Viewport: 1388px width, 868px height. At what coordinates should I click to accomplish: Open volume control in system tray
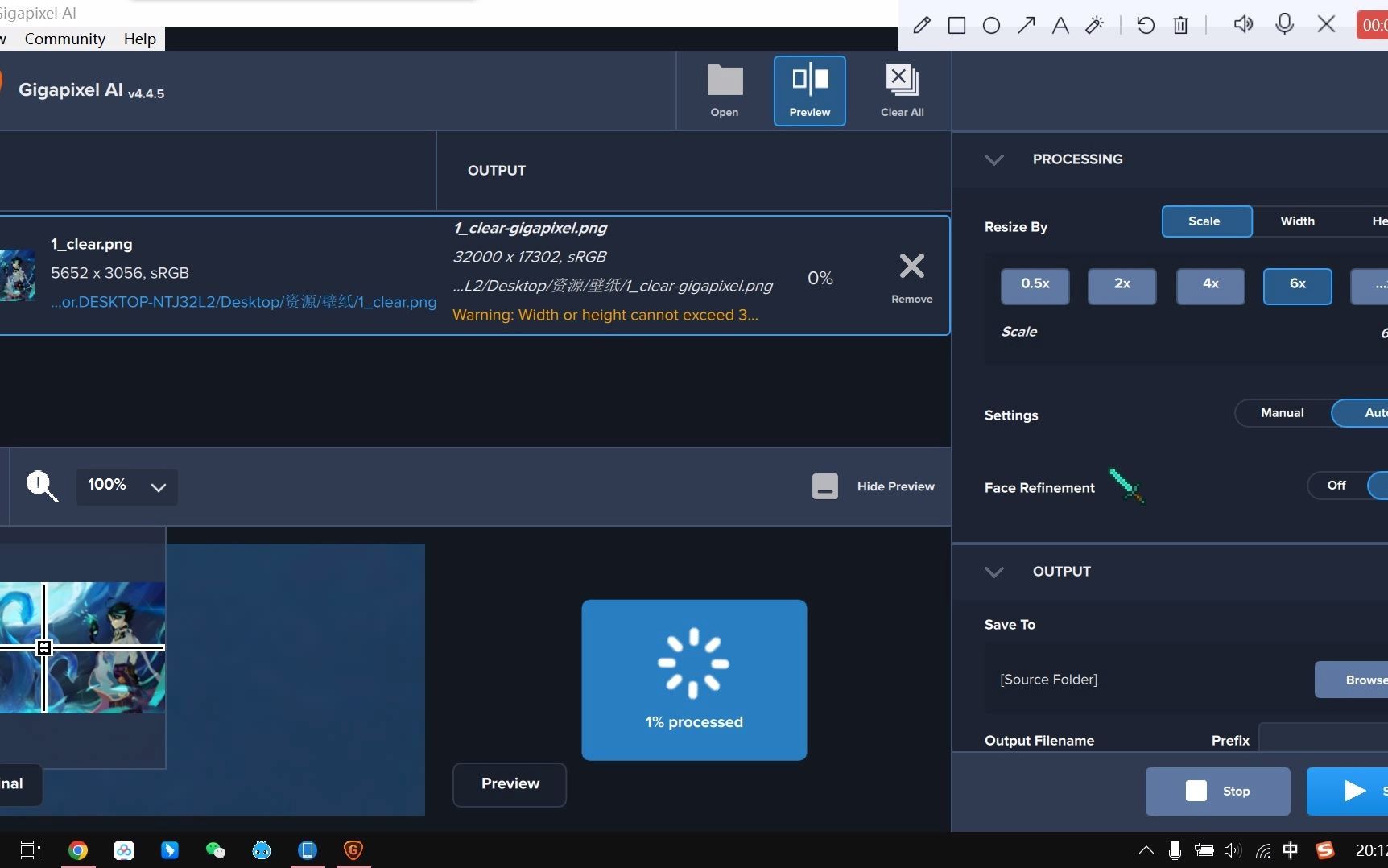pos(1233,850)
